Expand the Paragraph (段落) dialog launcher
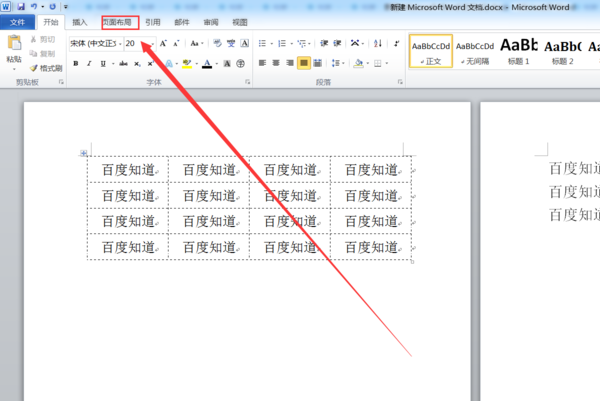Image resolution: width=600 pixels, height=401 pixels. pos(400,82)
